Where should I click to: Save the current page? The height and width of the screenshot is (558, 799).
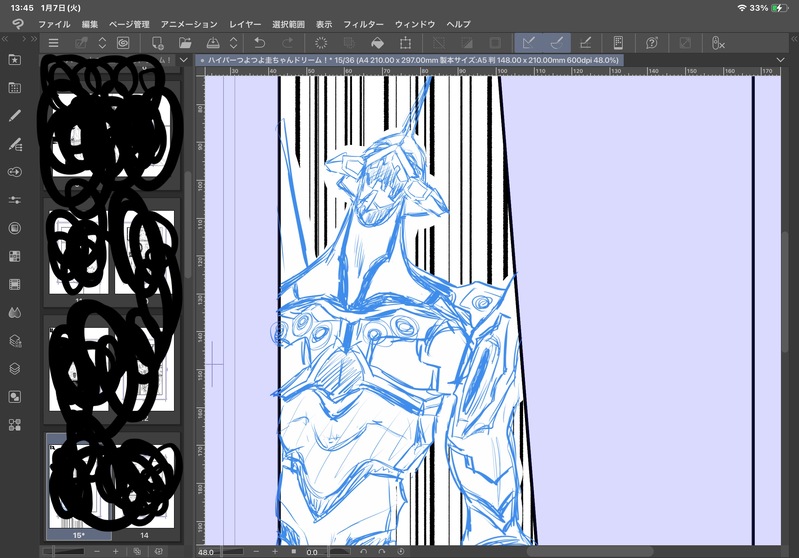213,43
